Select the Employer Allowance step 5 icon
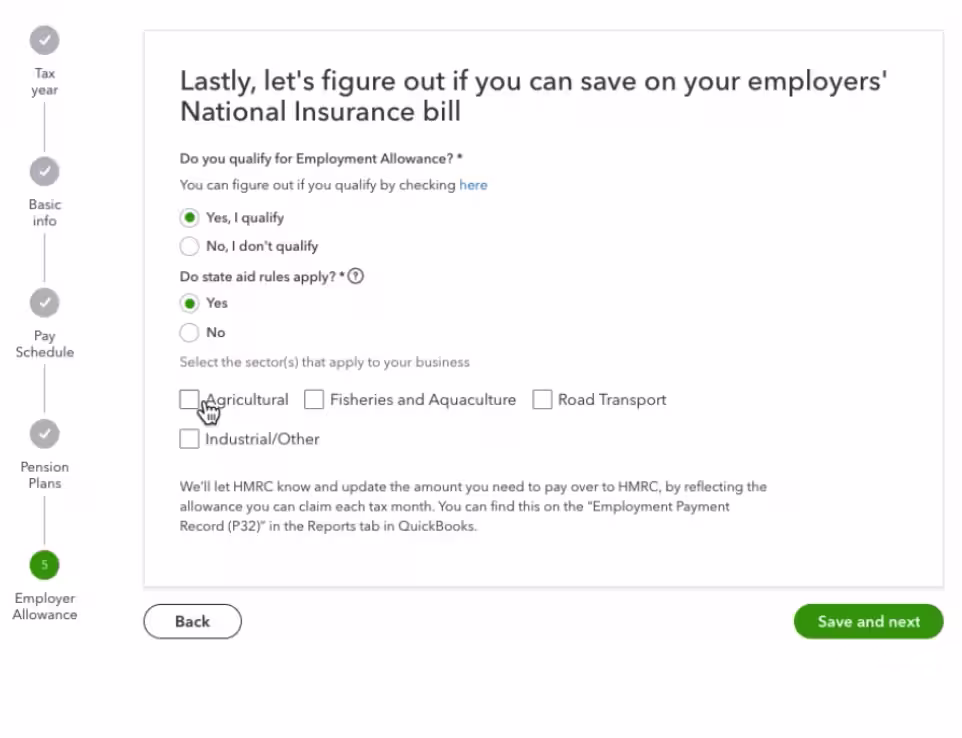This screenshot has height=738, width=962. 44,565
